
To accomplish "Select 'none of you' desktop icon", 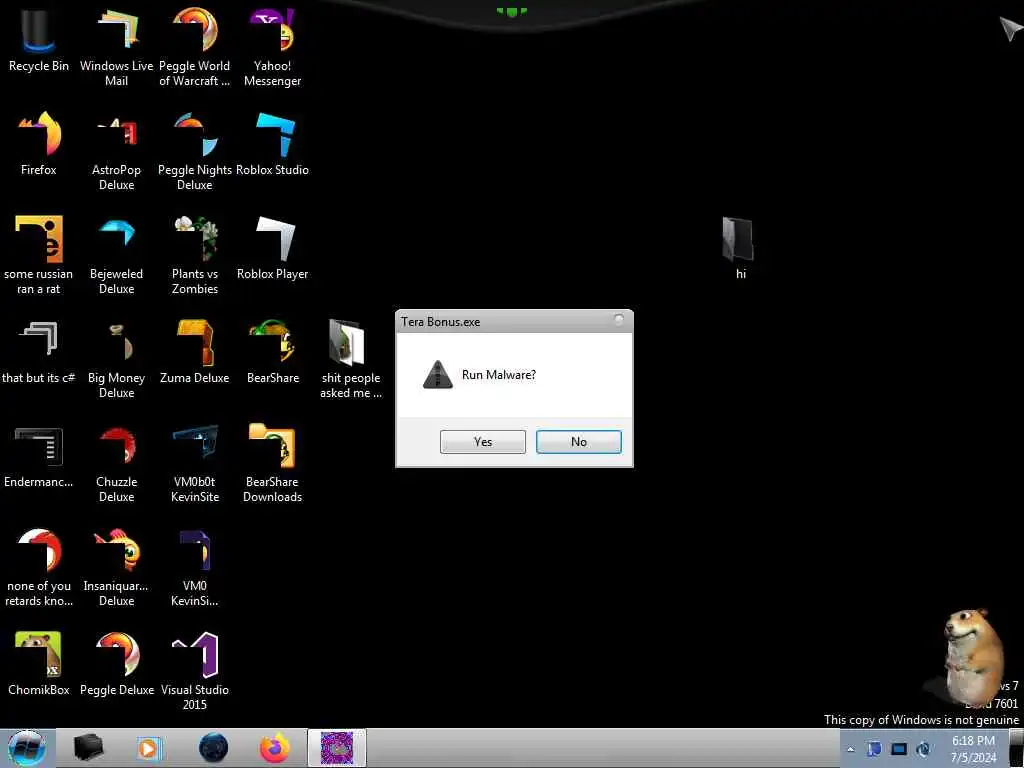I will tap(39, 568).
